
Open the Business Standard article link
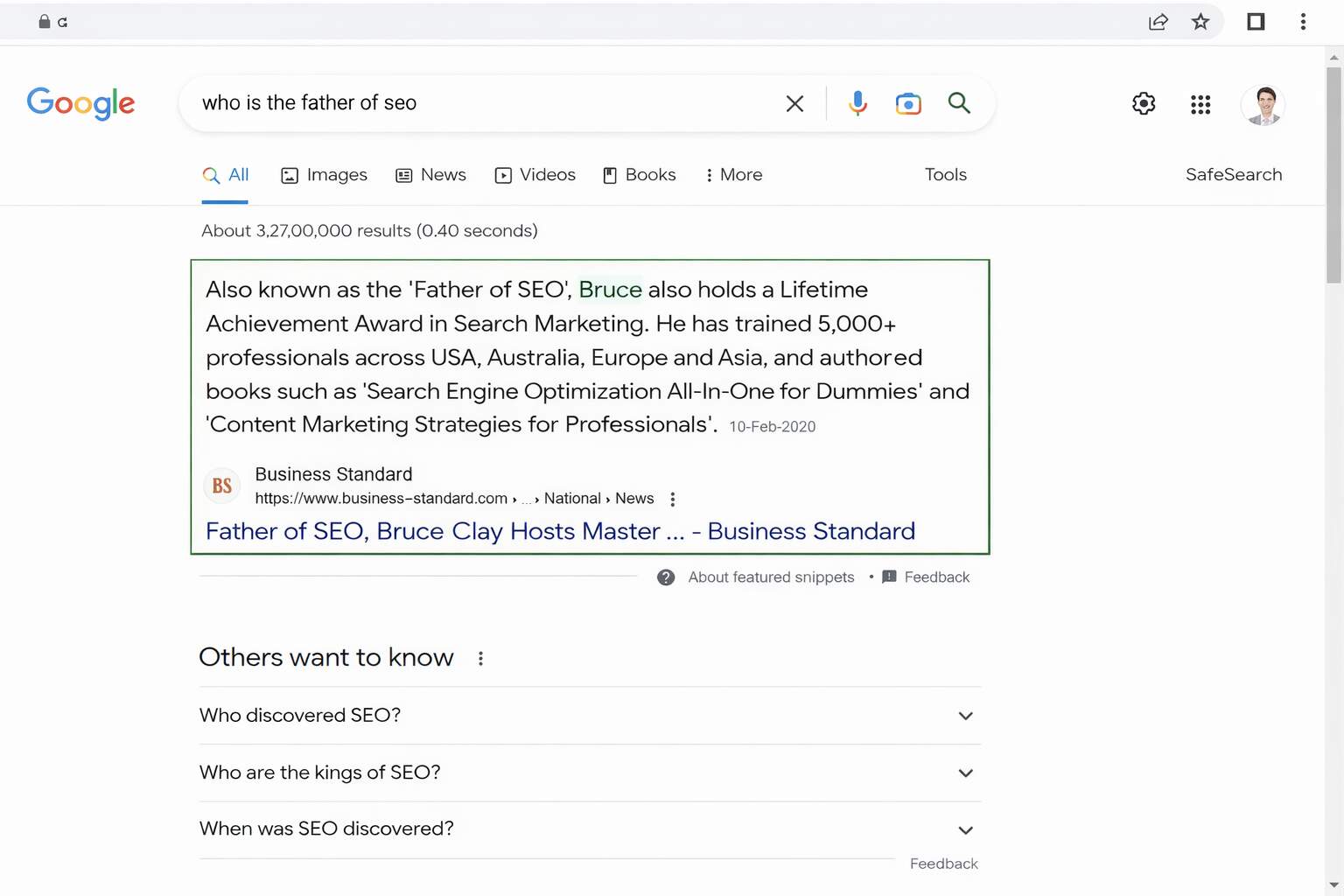pyautogui.click(x=560, y=531)
